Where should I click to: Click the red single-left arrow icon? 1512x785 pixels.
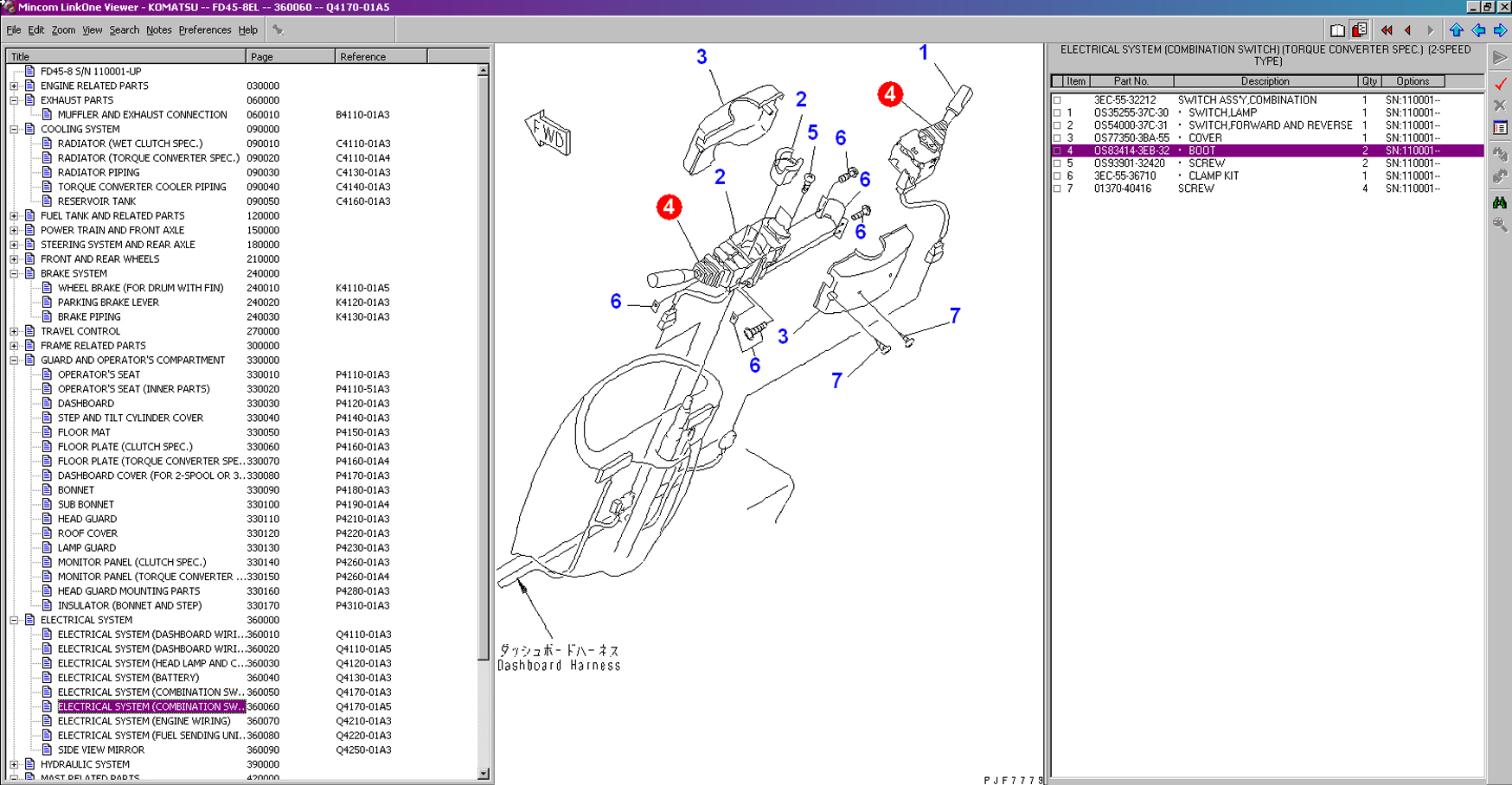[x=1408, y=30]
